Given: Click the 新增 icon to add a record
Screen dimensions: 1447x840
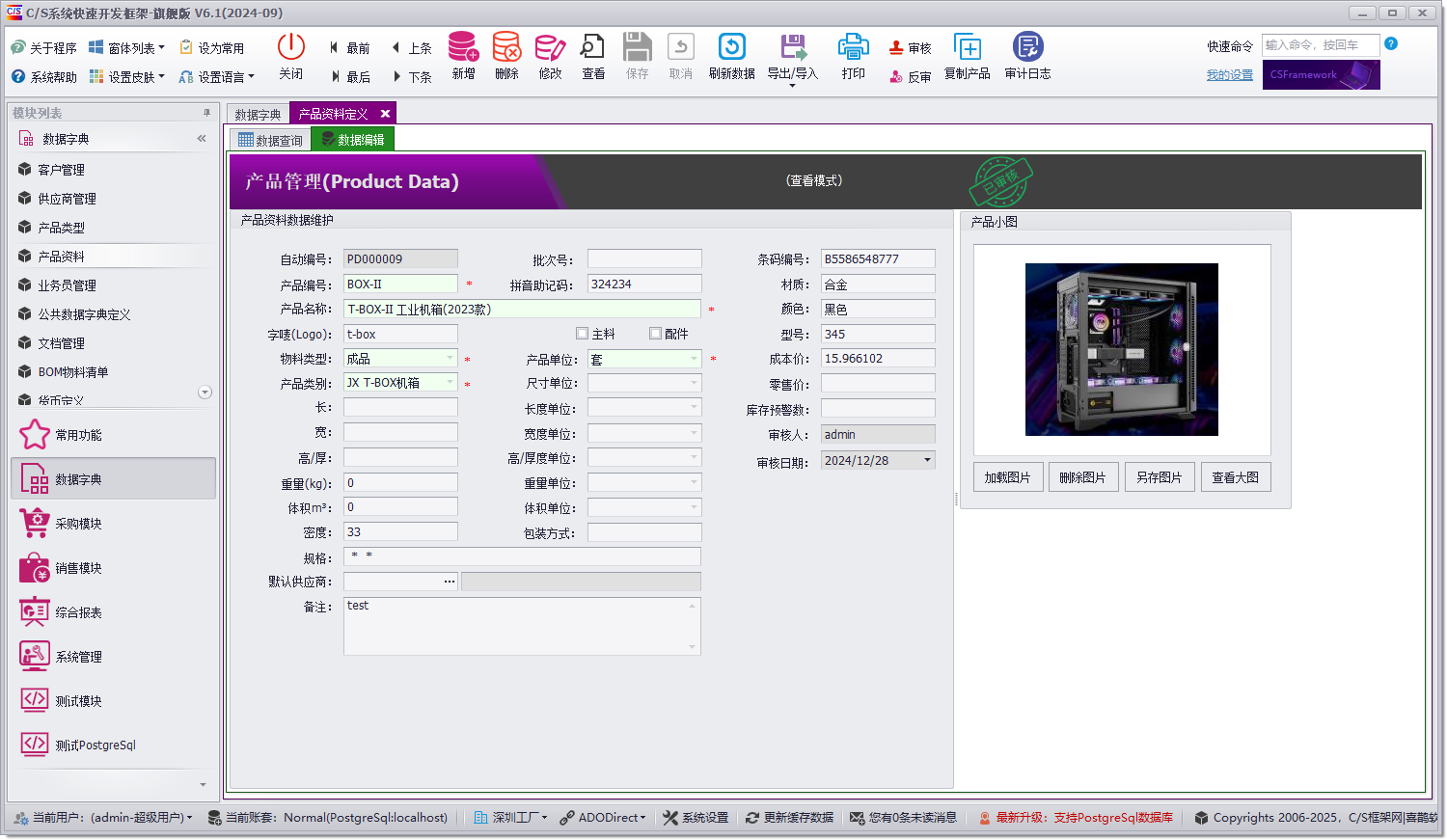Looking at the screenshot, I should tap(463, 55).
